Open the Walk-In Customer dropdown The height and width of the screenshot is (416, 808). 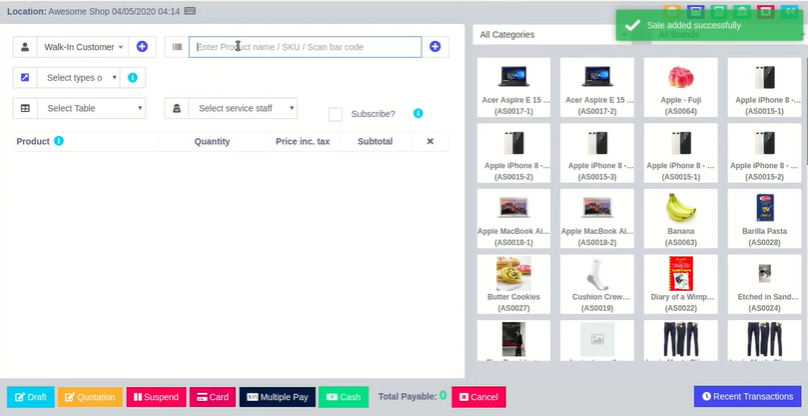pyautogui.click(x=84, y=47)
